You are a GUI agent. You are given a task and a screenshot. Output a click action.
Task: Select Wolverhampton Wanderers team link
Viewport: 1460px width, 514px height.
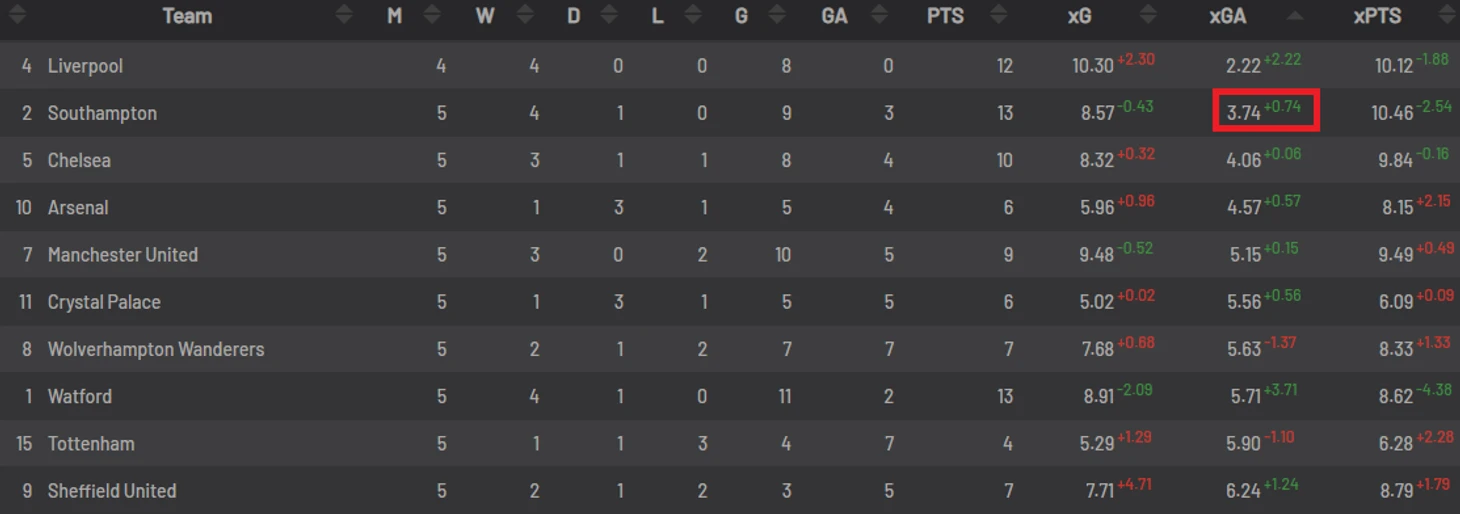pos(156,349)
